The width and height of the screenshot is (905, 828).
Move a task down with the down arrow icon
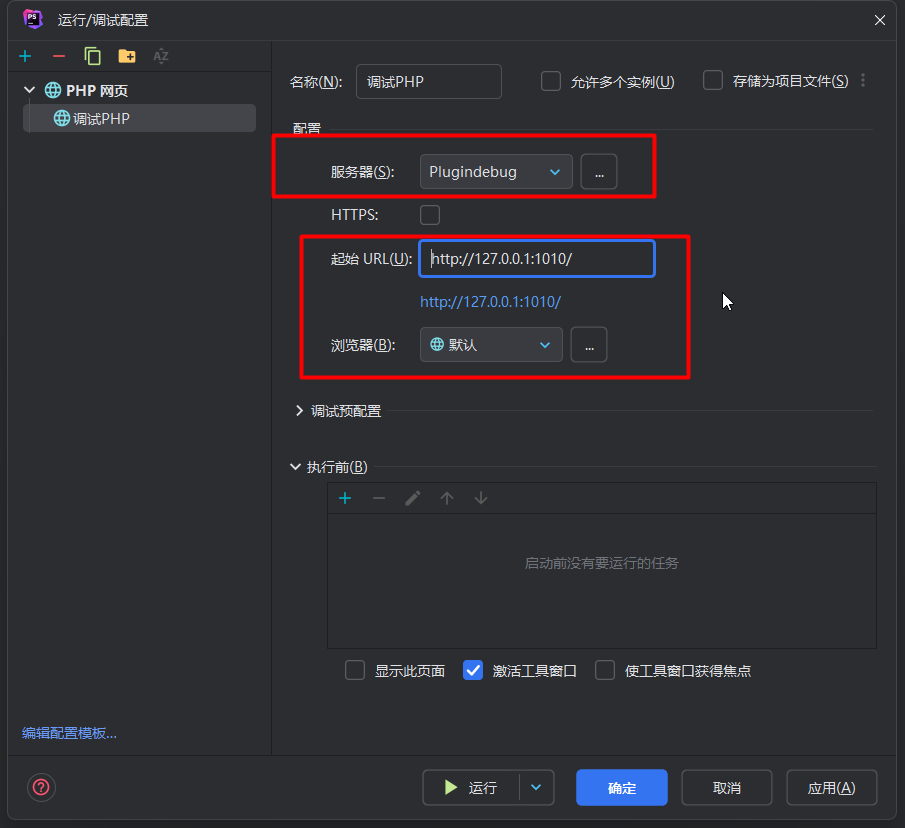pos(480,497)
